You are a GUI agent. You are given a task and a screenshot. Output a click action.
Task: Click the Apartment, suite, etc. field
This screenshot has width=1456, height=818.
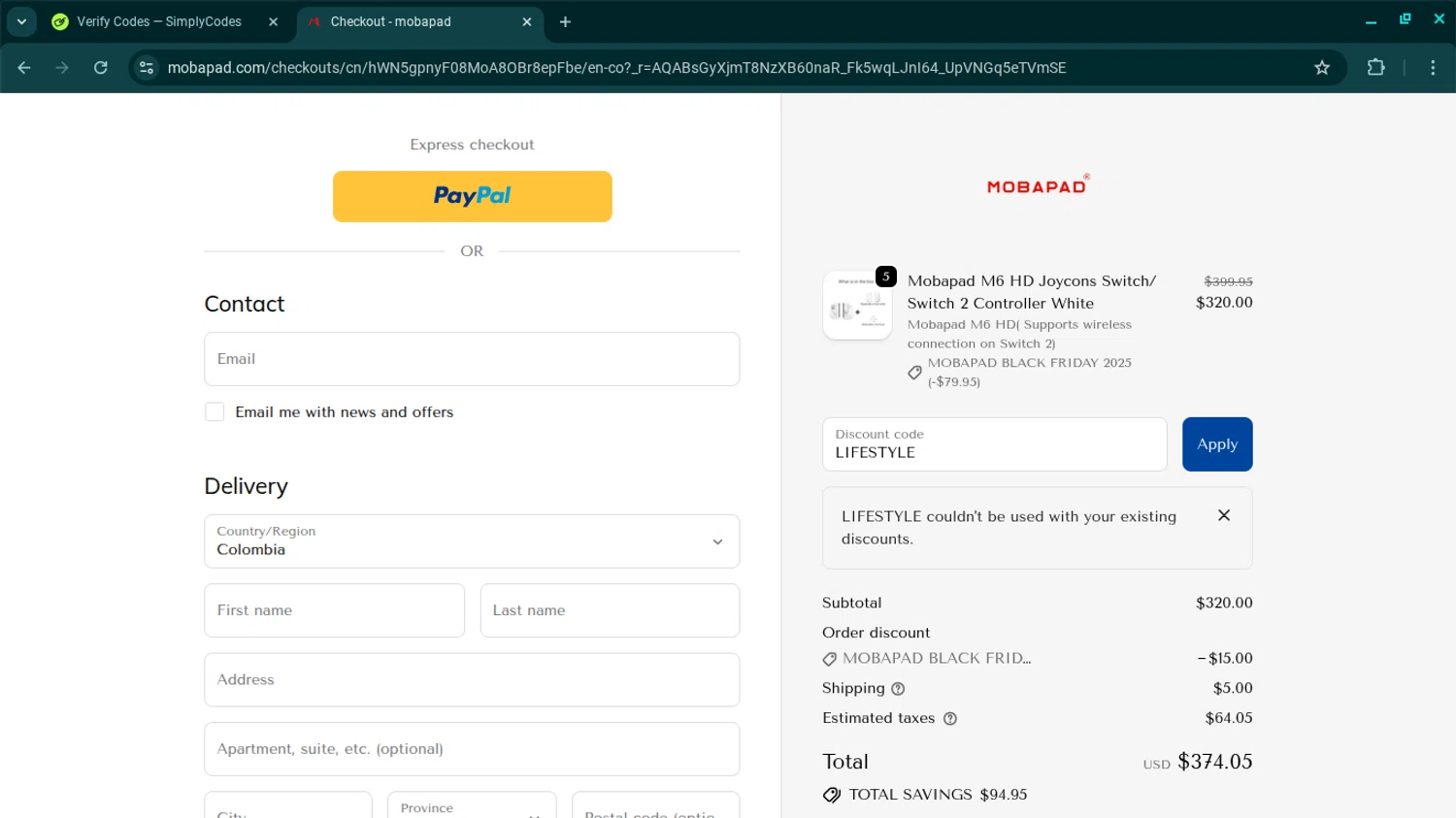(x=472, y=749)
